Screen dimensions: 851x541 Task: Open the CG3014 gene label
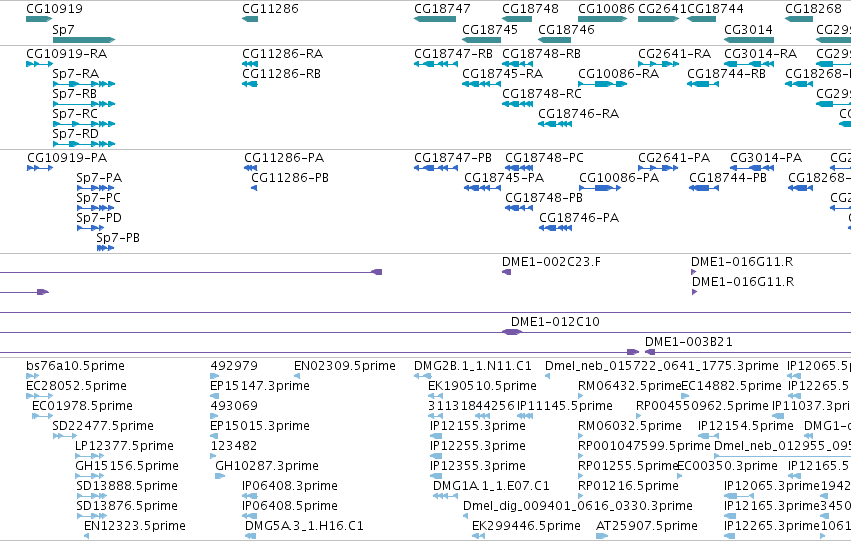tap(748, 29)
